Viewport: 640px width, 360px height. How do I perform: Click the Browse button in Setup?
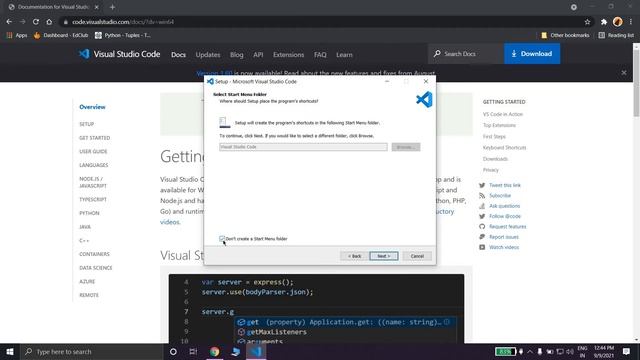click(406, 147)
